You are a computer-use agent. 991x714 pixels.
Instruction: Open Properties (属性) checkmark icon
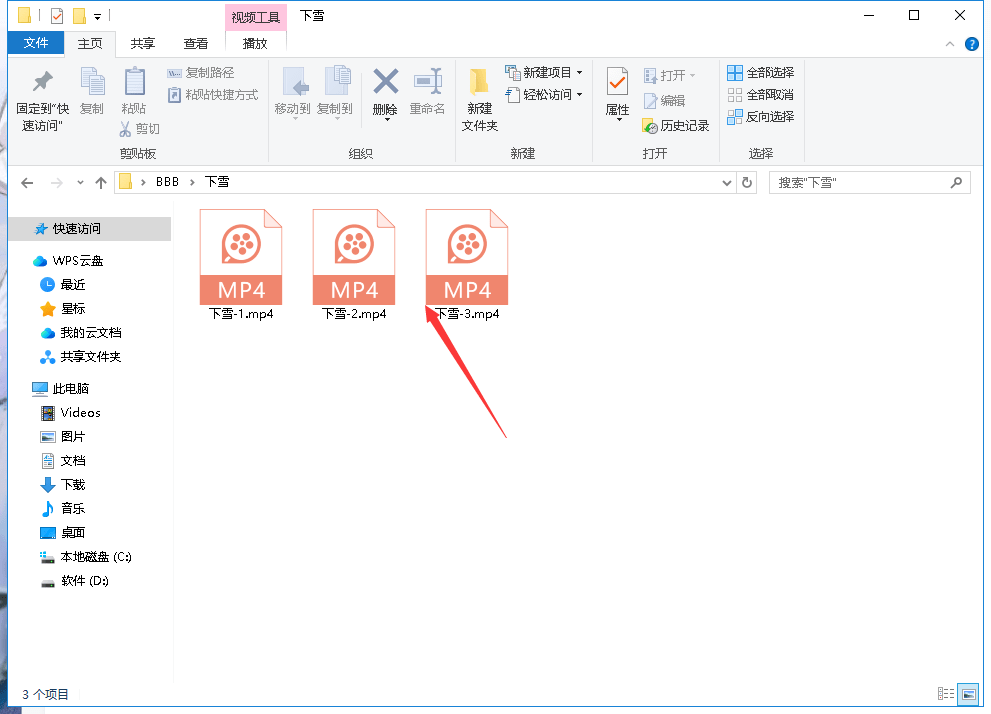coord(617,94)
